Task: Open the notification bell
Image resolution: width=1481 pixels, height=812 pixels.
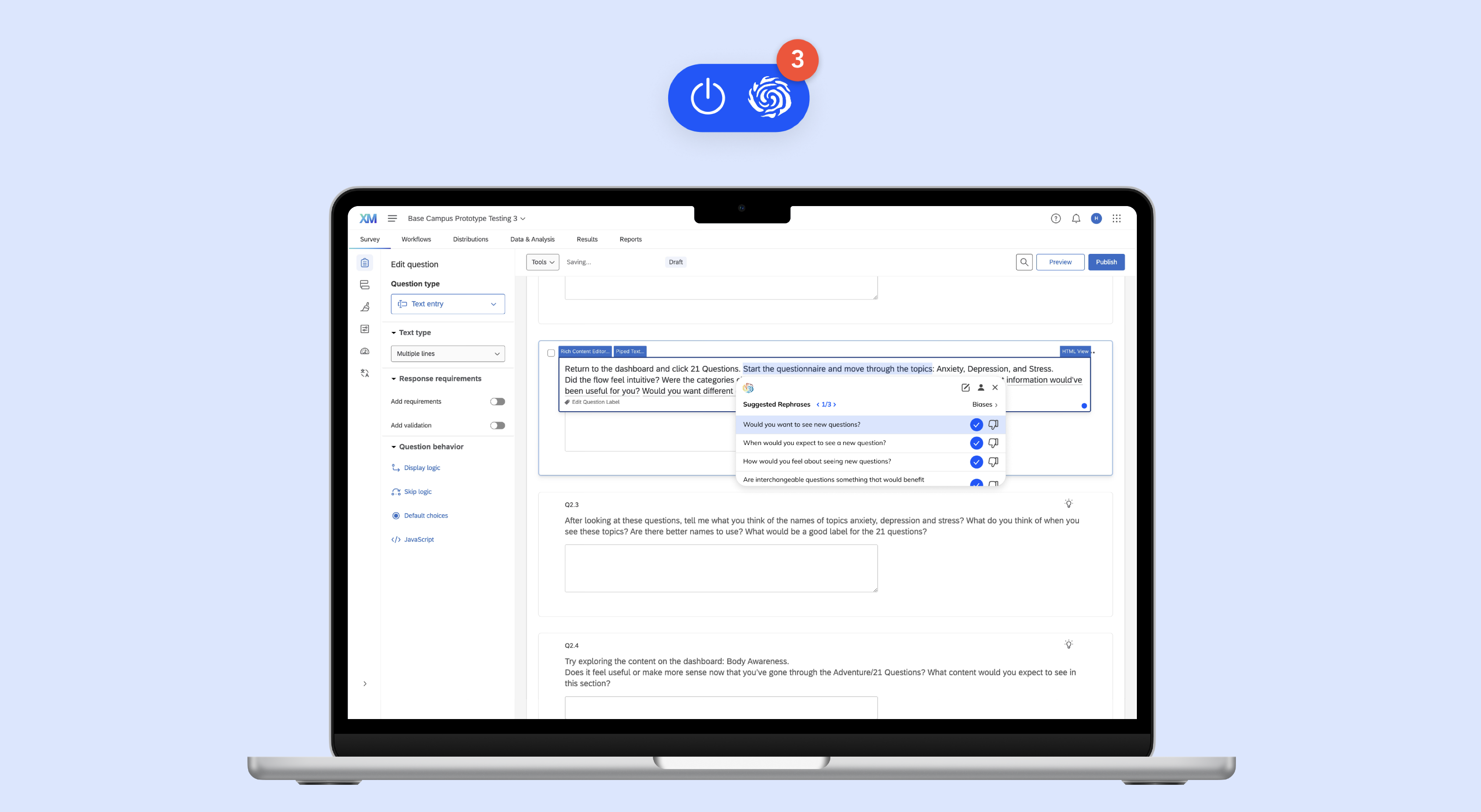Action: pyautogui.click(x=1075, y=218)
